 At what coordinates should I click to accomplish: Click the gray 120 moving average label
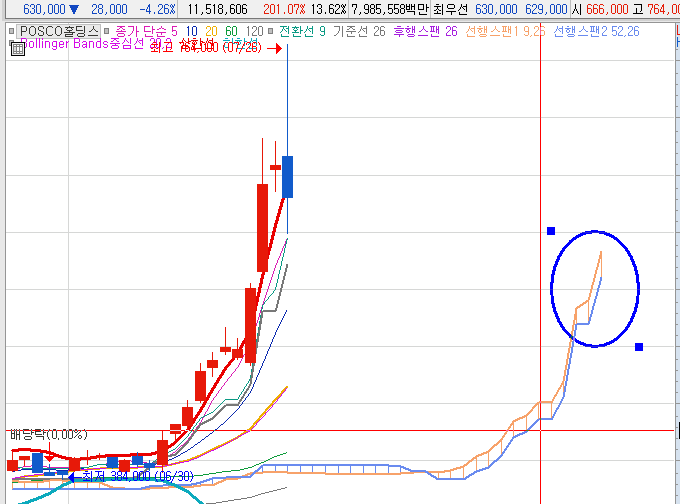(254, 31)
